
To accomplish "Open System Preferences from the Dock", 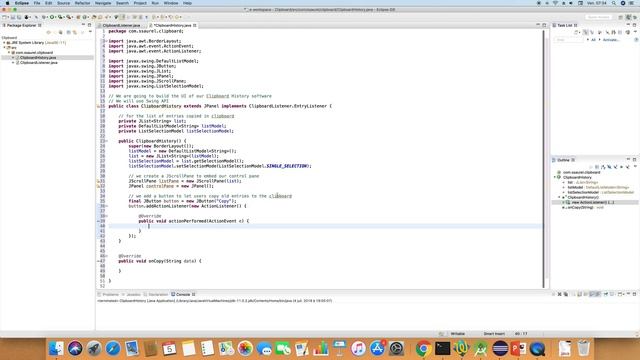I will [x=396, y=349].
